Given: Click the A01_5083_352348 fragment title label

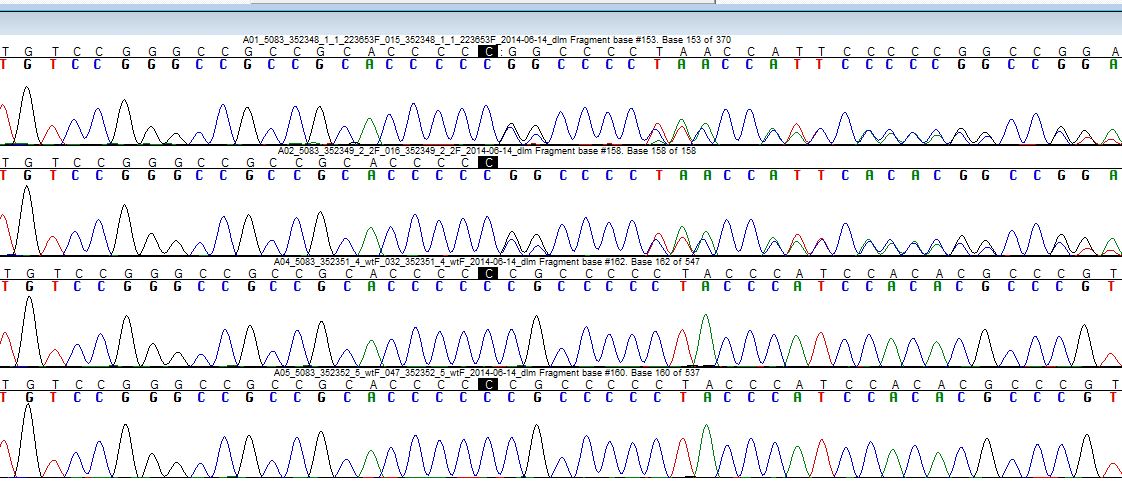Looking at the screenshot, I should point(487,40).
